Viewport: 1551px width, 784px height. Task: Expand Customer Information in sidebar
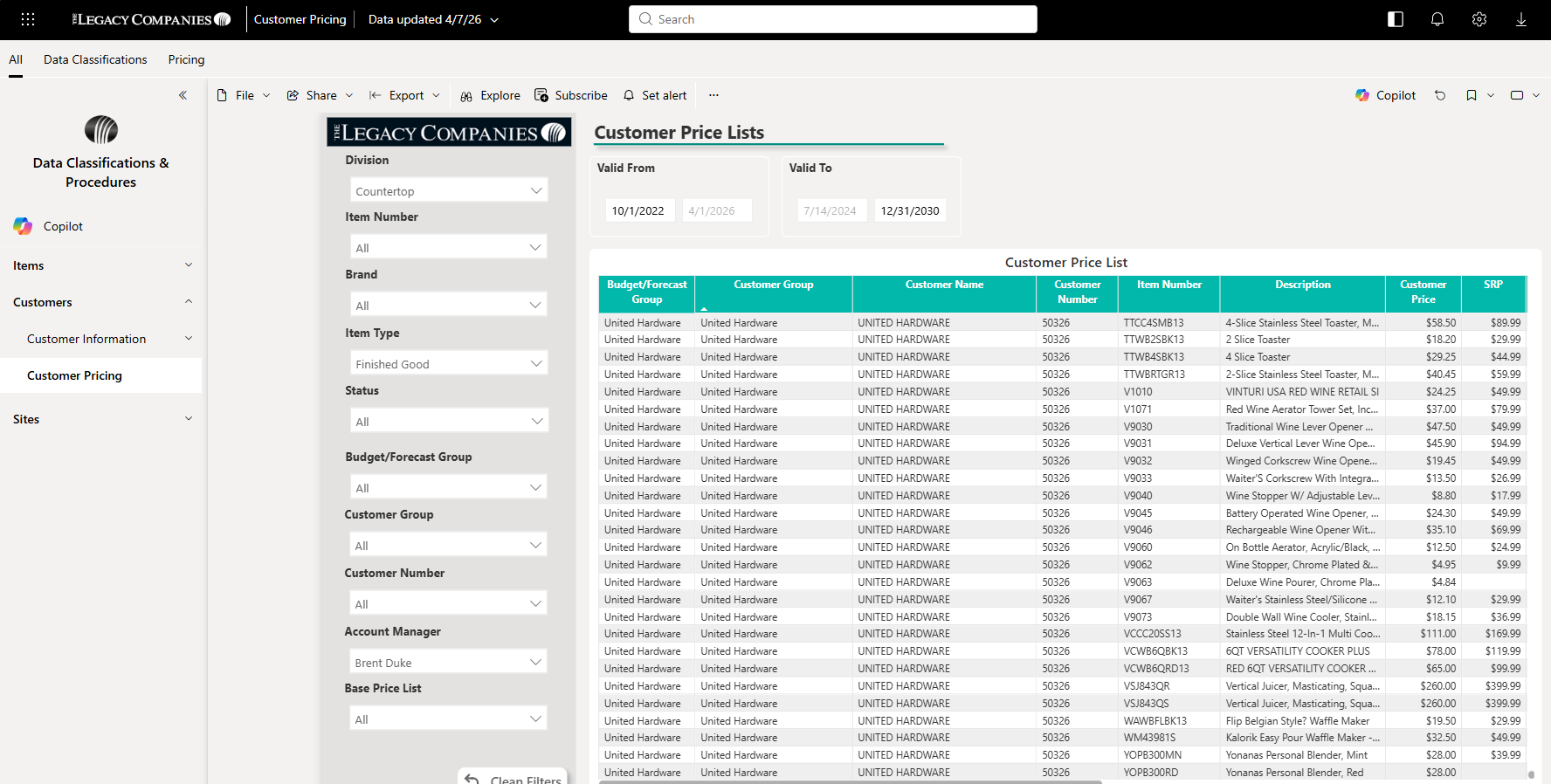pos(101,339)
